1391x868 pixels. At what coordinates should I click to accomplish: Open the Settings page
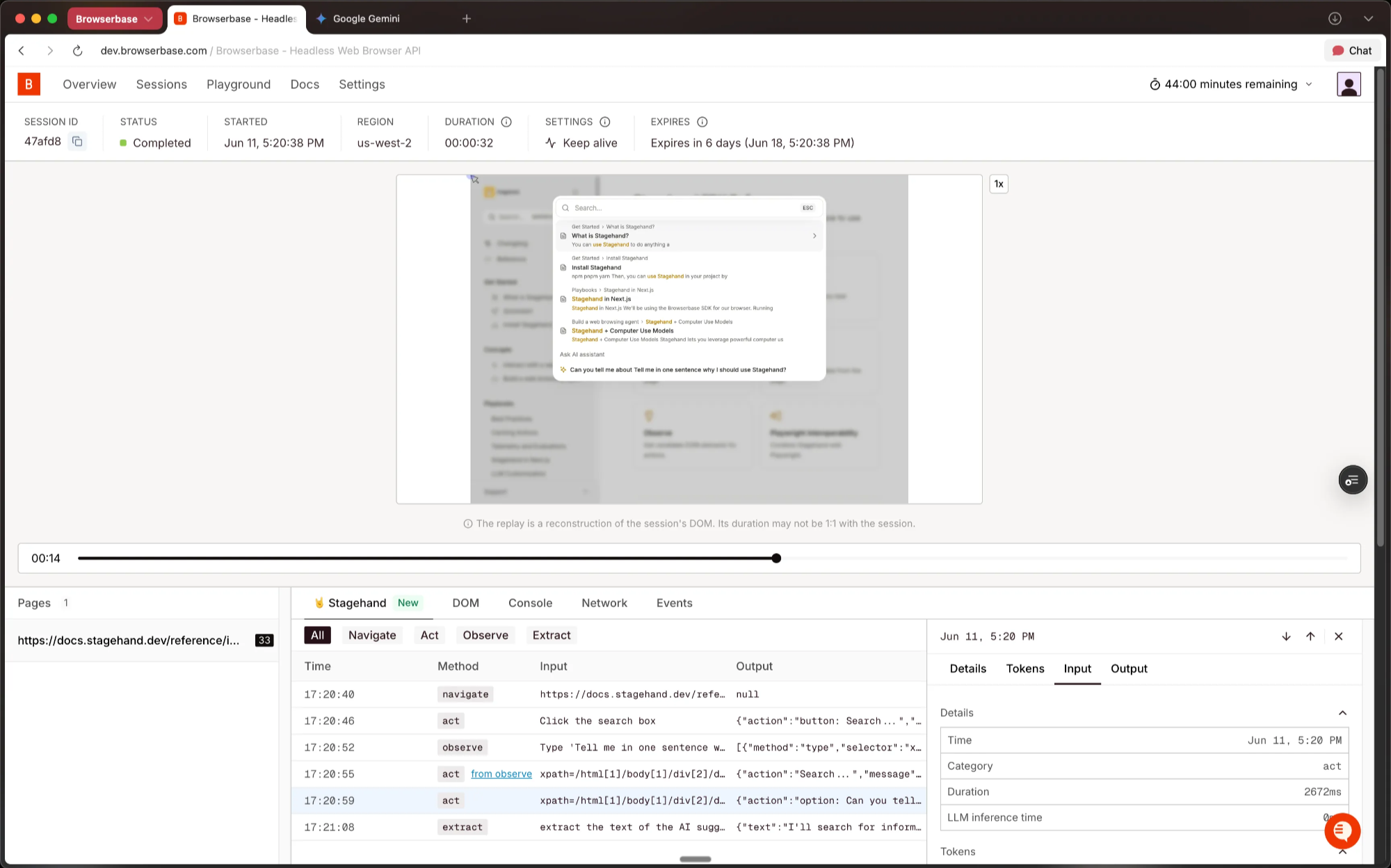pyautogui.click(x=362, y=84)
